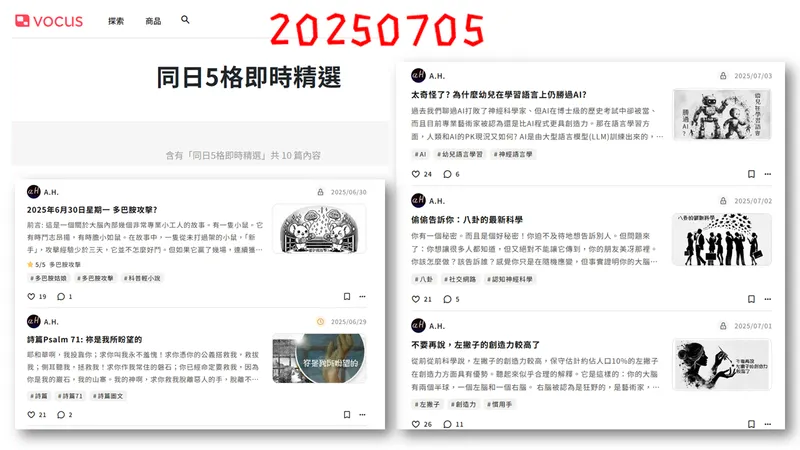Open article titled 2025年6月30日星期一 多巴胺攻擊?
This screenshot has height=450, width=800.
point(92,210)
